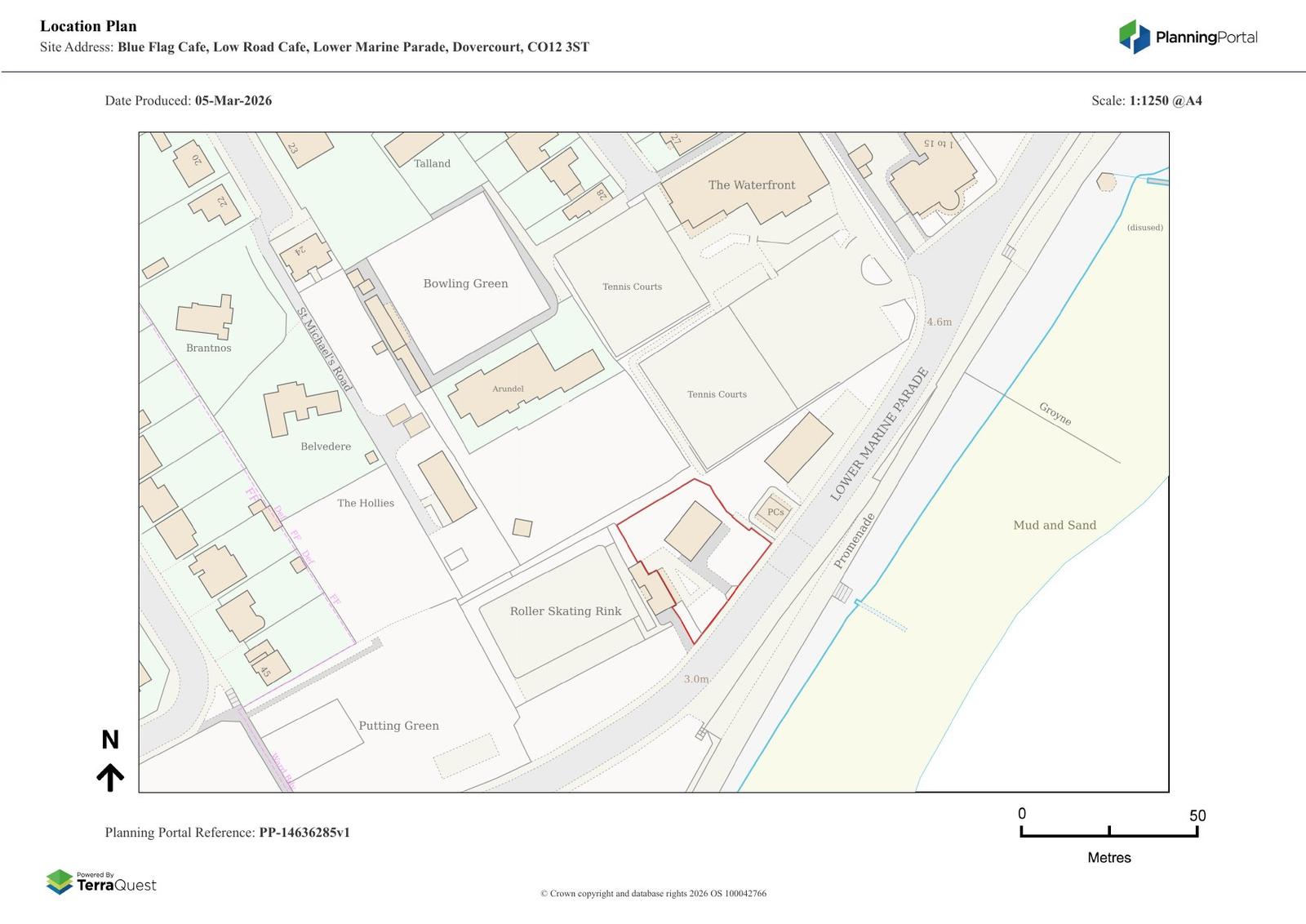
Task: Select the Bowling Green label
Action: pyautogui.click(x=465, y=284)
